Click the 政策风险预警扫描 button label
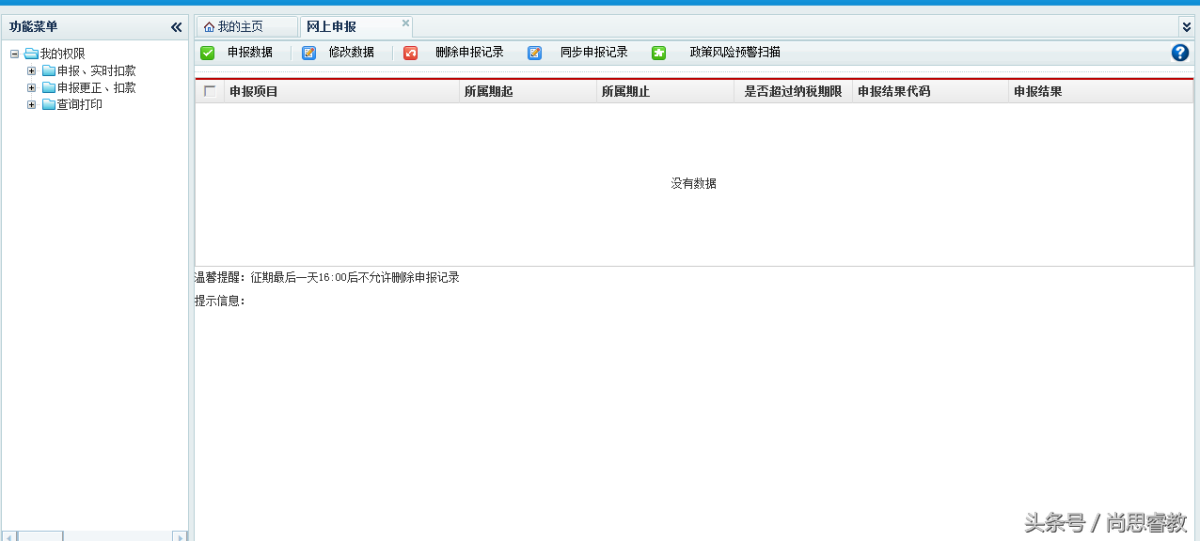 (x=735, y=53)
